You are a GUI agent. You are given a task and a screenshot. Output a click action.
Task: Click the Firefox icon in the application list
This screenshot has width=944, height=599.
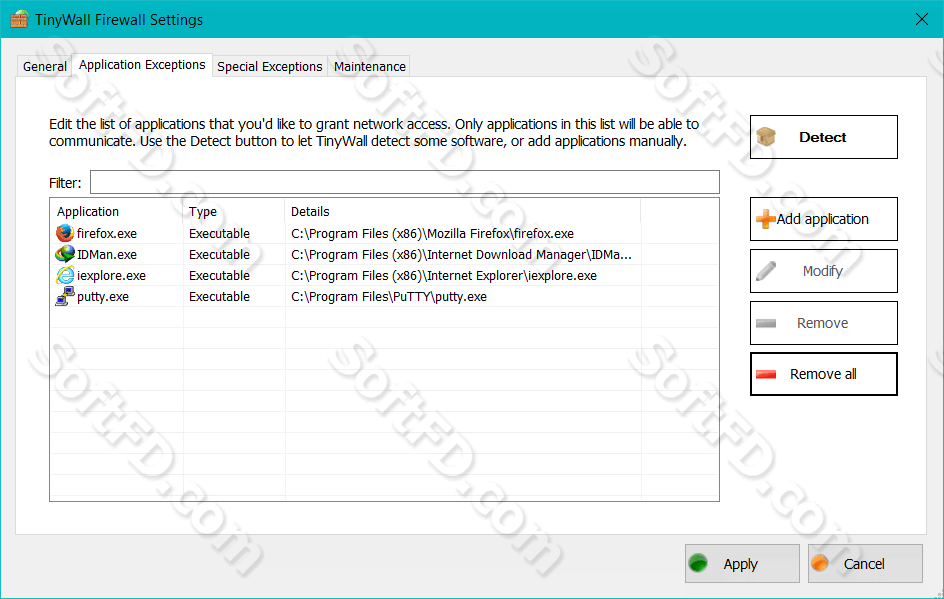tap(65, 233)
